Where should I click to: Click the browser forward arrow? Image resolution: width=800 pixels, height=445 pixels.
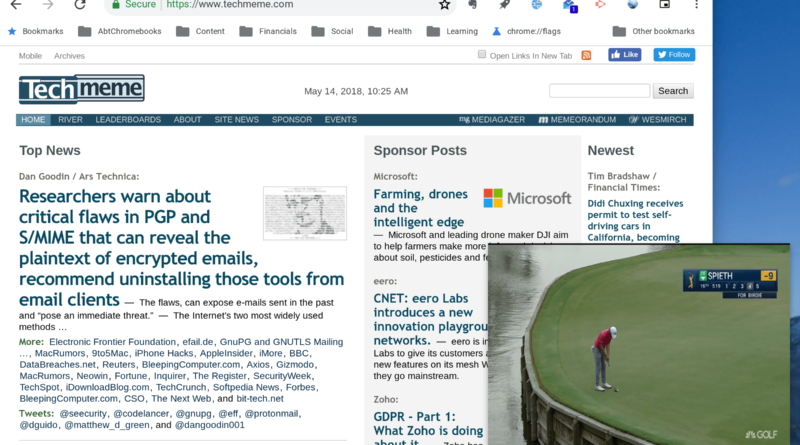48,5
